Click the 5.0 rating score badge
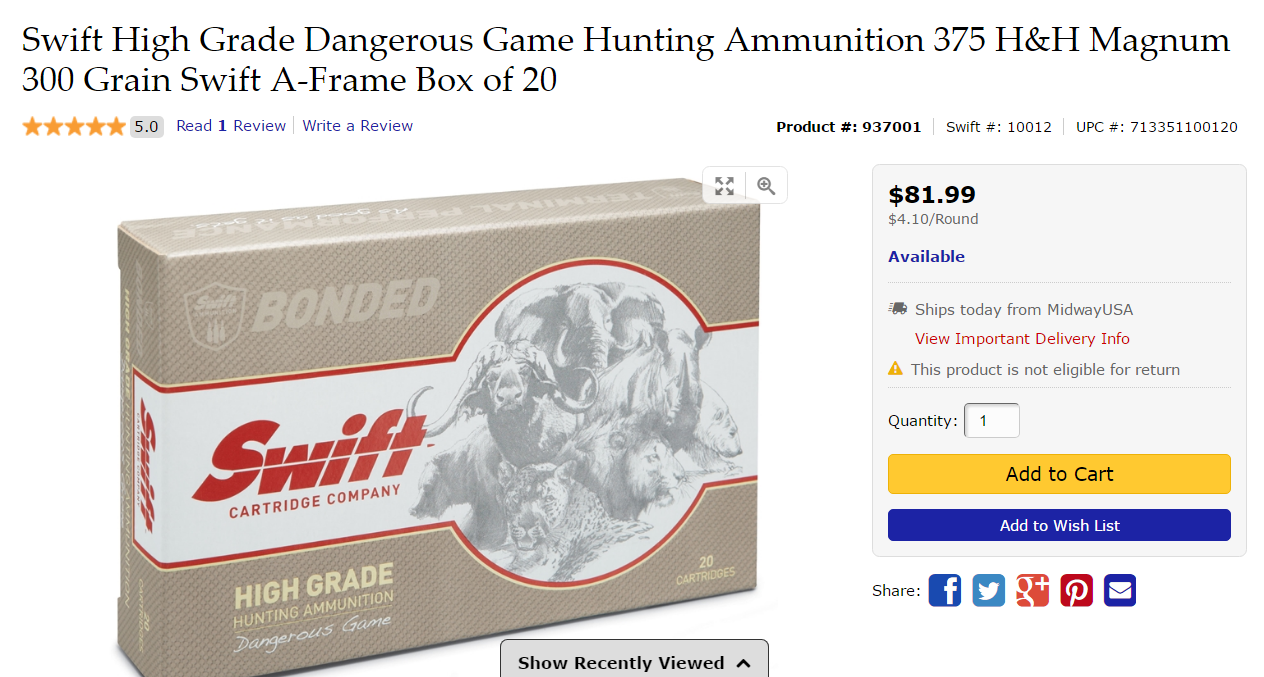Screen dimensions: 1264x677 click(147, 126)
